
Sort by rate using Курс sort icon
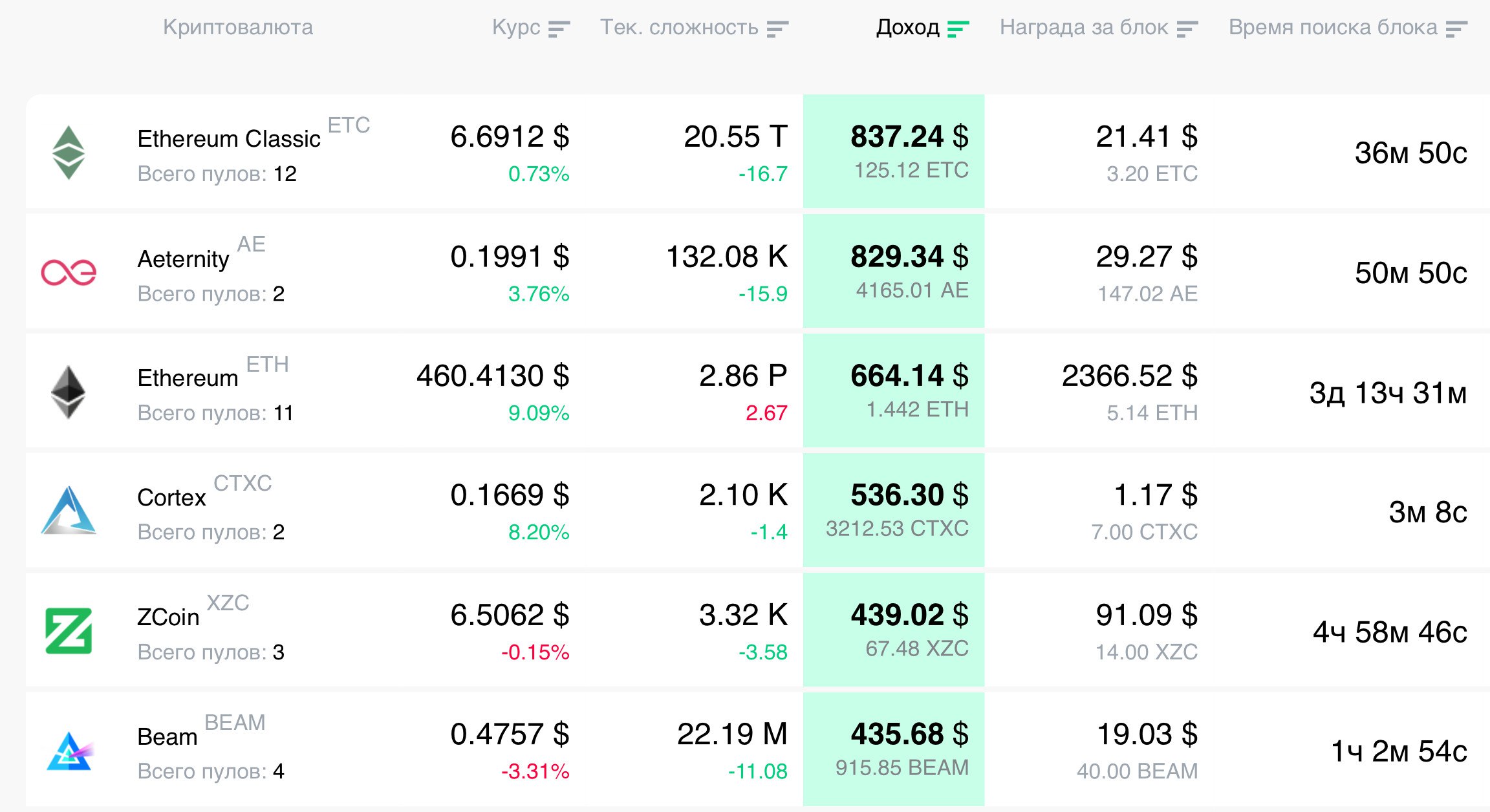click(x=559, y=29)
